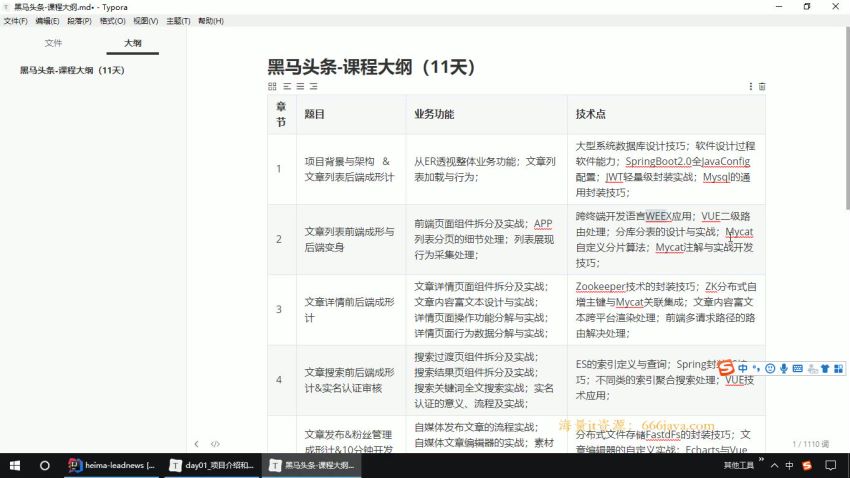This screenshot has width=850, height=478.
Task: Click the word Zookeeper in row 3
Action: (x=600, y=286)
